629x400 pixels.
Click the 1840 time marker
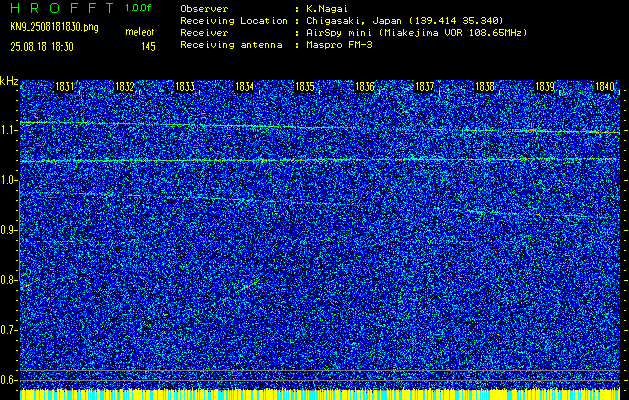pyautogui.click(x=605, y=87)
